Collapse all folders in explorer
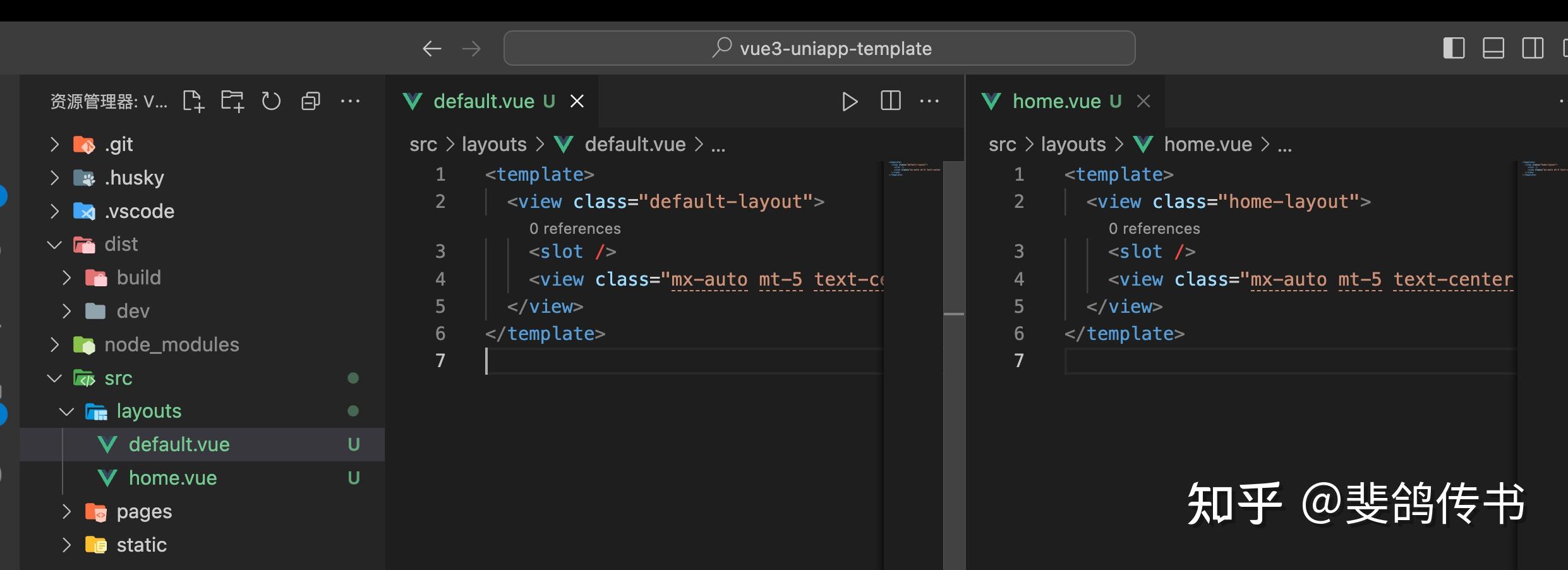1568x570 pixels. click(310, 101)
